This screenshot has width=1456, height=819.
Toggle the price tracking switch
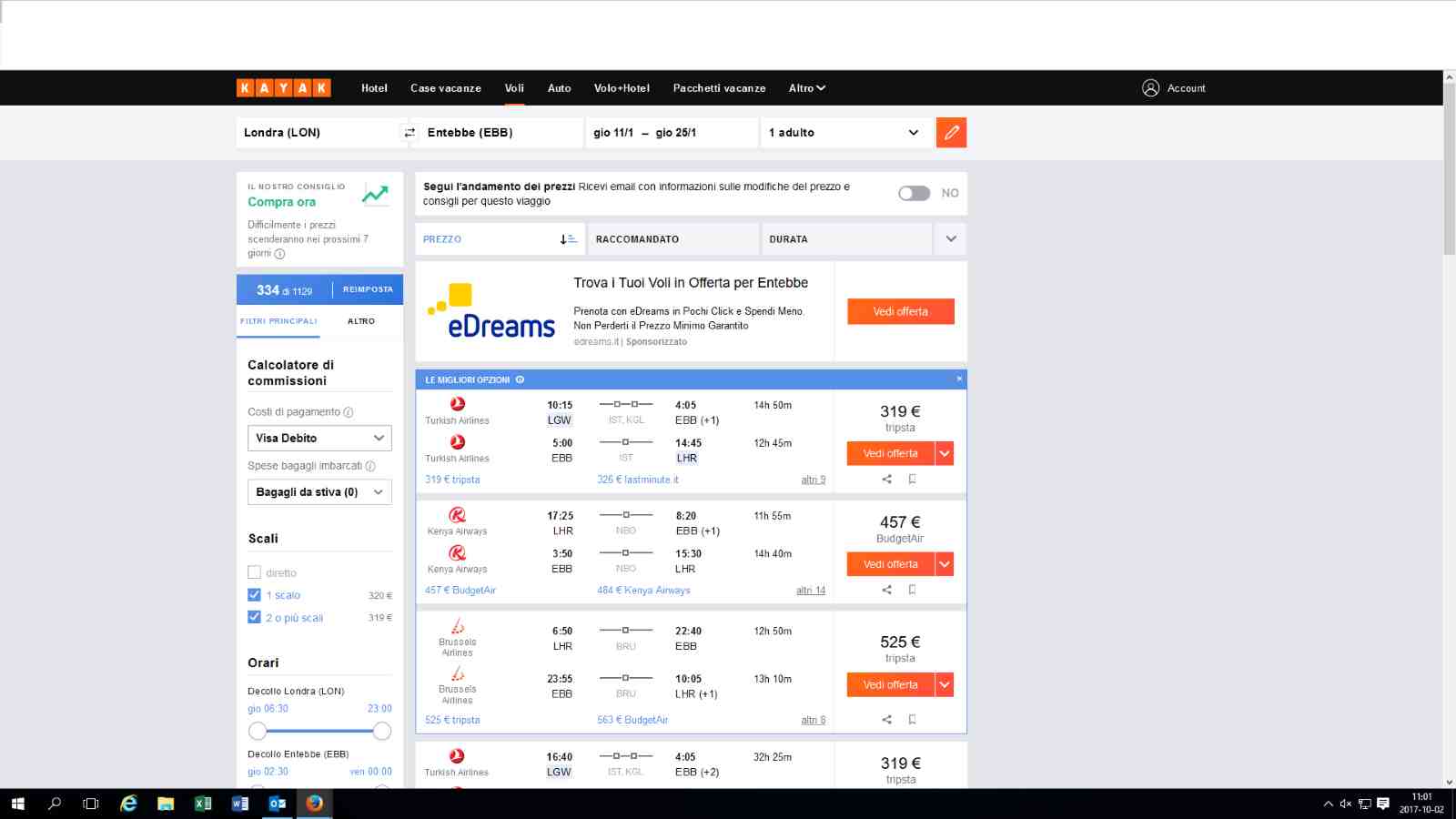click(x=914, y=193)
